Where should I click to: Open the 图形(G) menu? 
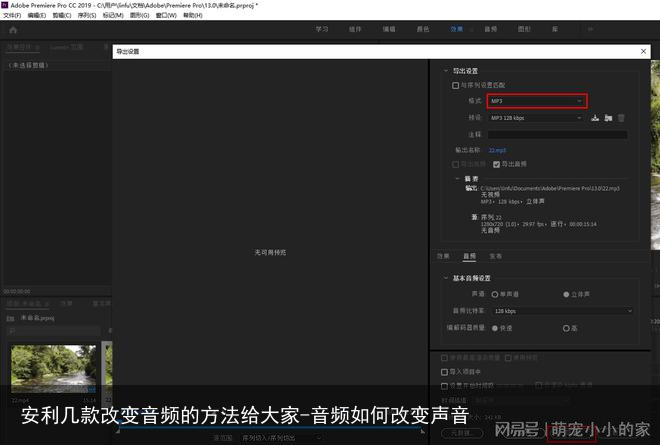tap(139, 15)
